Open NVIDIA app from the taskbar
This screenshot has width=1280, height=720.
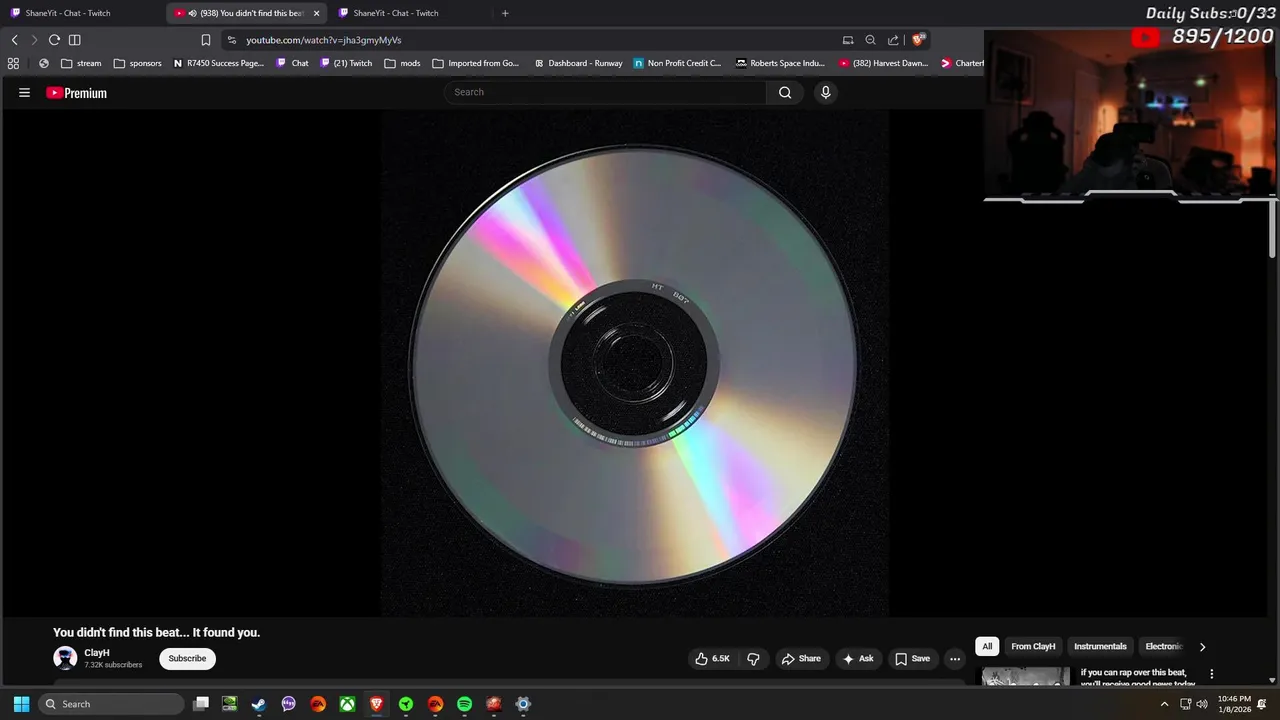tap(230, 704)
